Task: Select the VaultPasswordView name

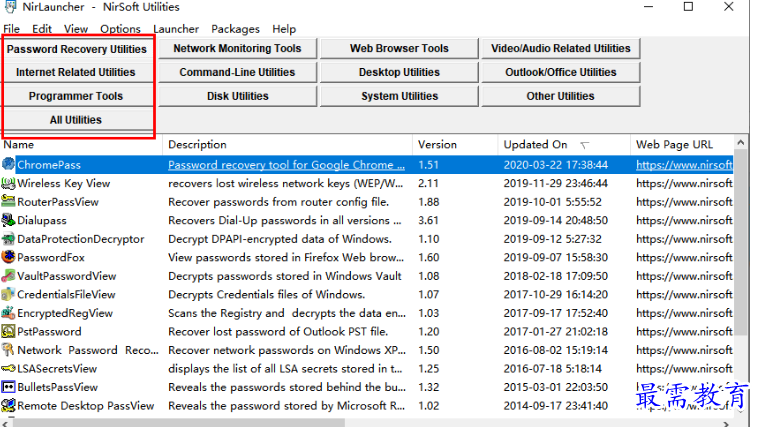Action: [x=67, y=276]
